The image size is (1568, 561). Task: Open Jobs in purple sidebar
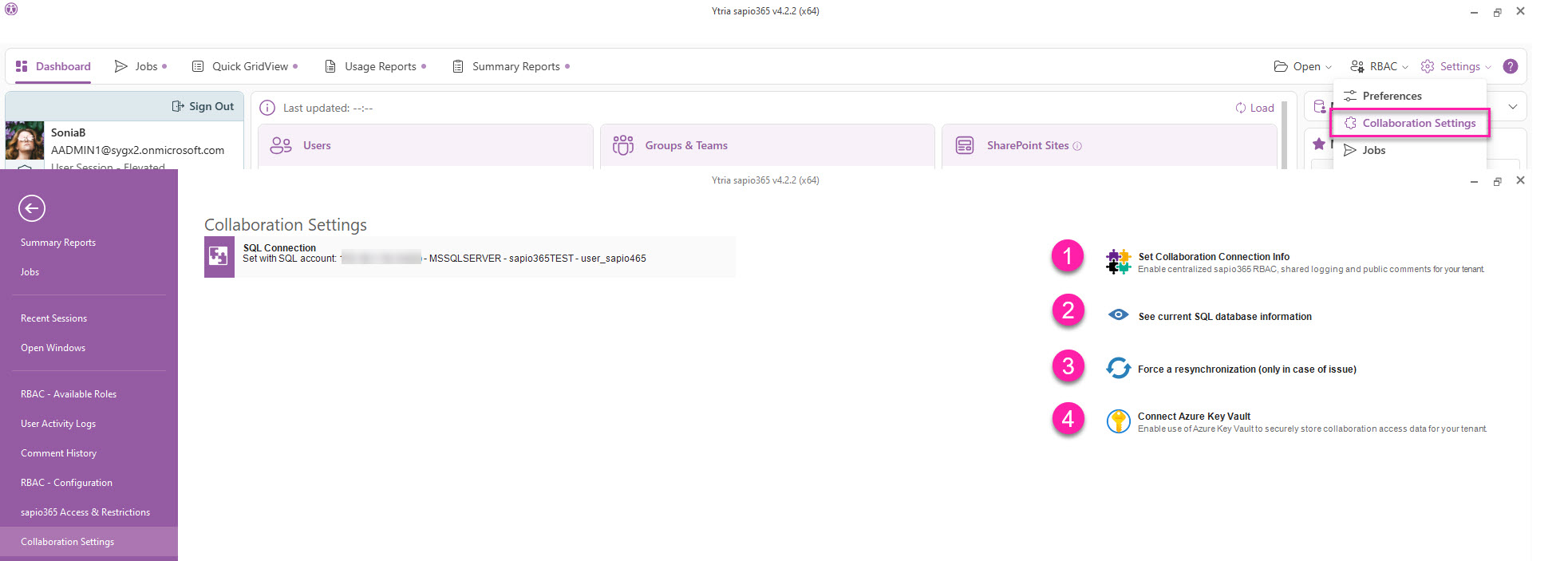tap(30, 272)
